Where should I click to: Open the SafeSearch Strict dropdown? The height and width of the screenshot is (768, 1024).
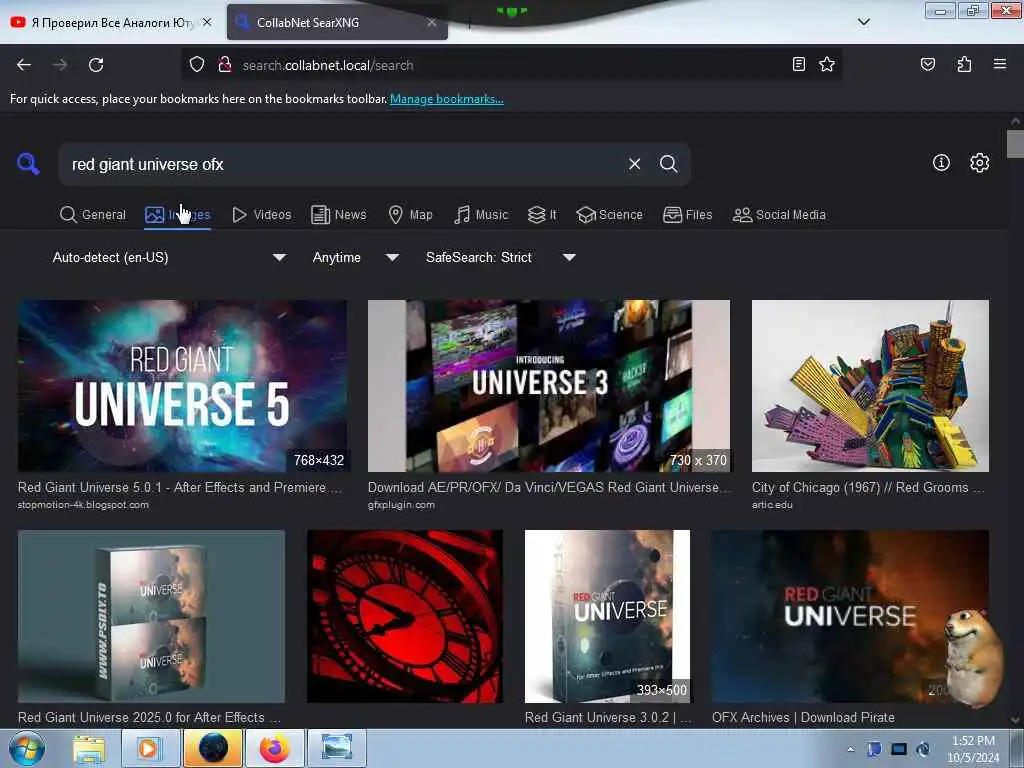coord(500,257)
